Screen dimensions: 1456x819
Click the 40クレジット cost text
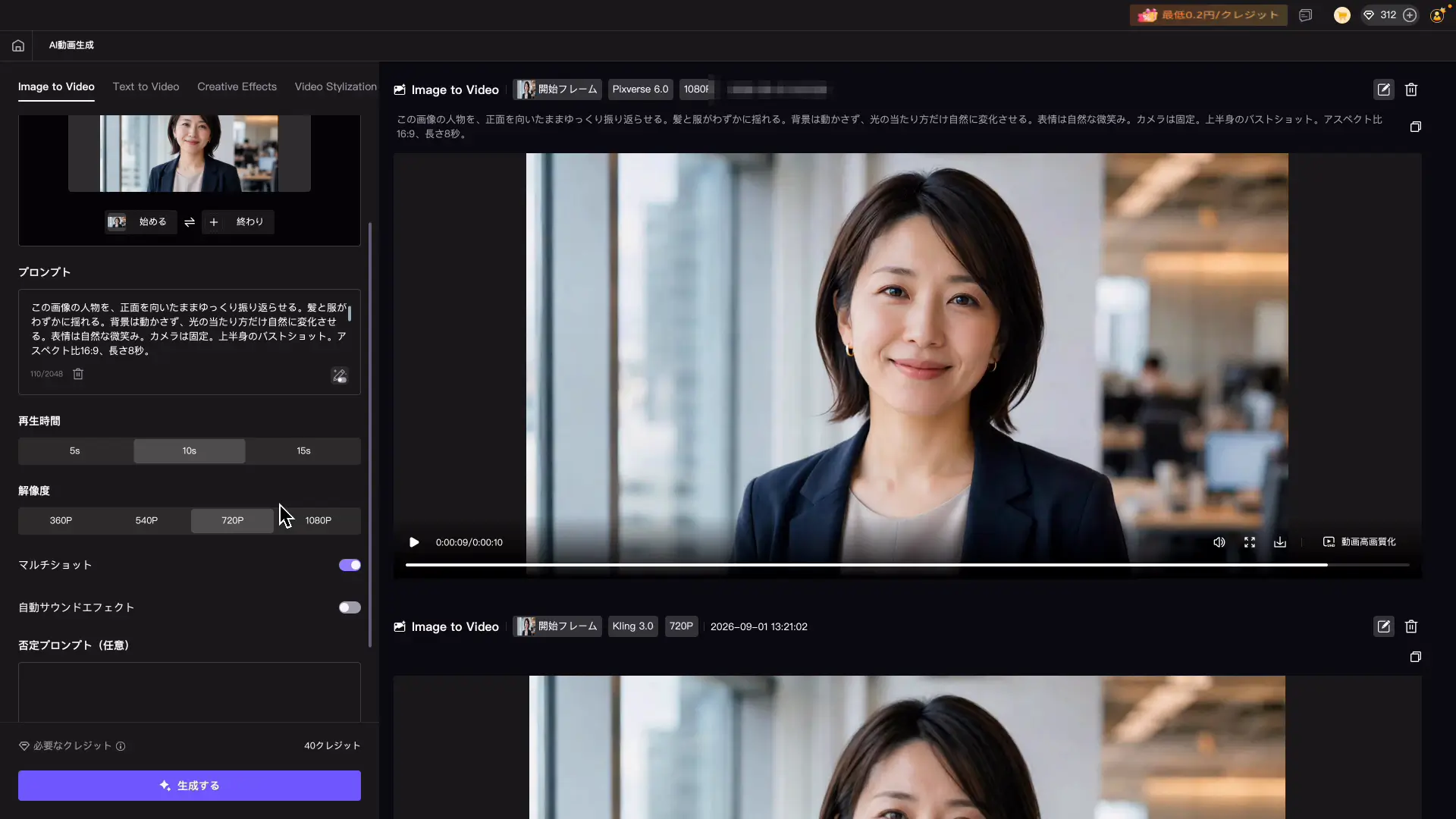click(x=332, y=746)
